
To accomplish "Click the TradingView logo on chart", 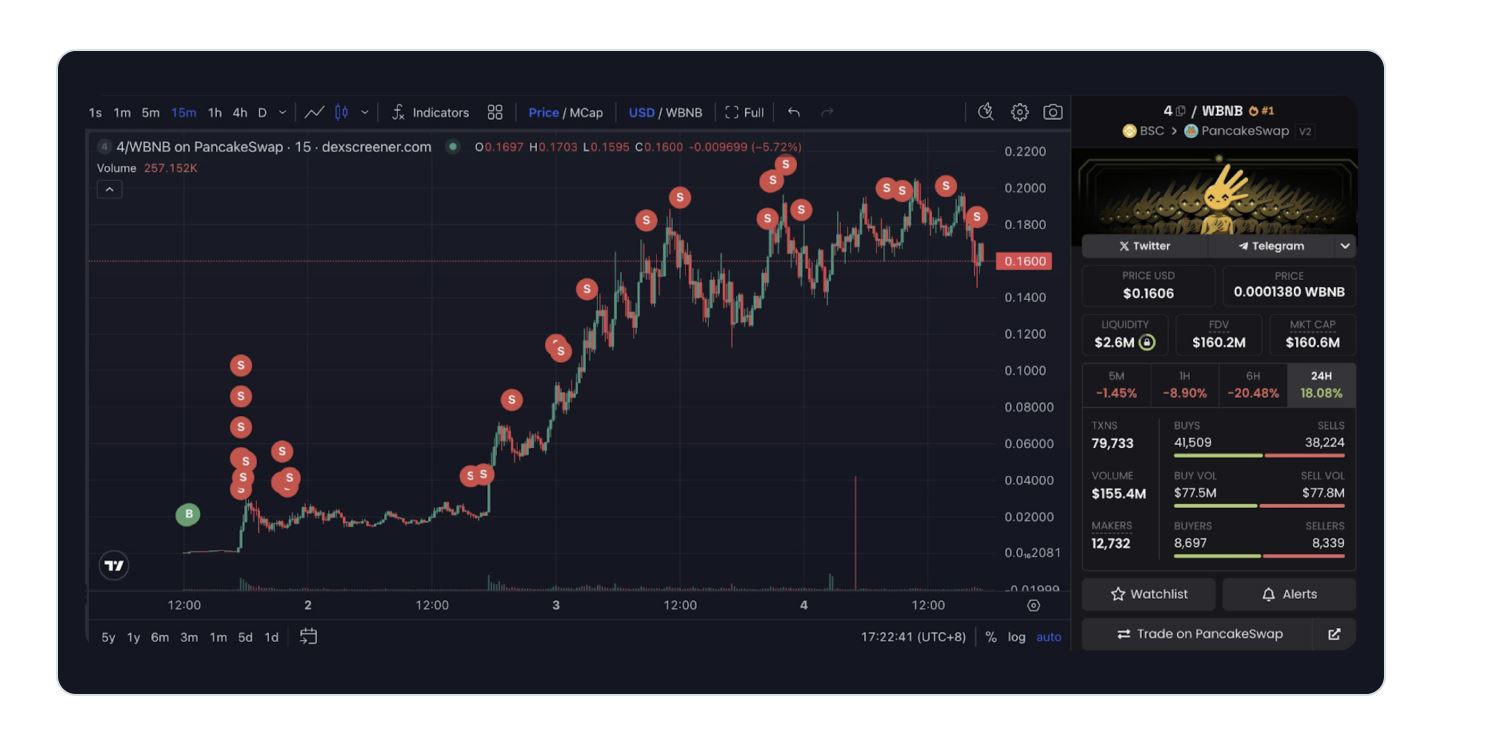I will pyautogui.click(x=115, y=566).
